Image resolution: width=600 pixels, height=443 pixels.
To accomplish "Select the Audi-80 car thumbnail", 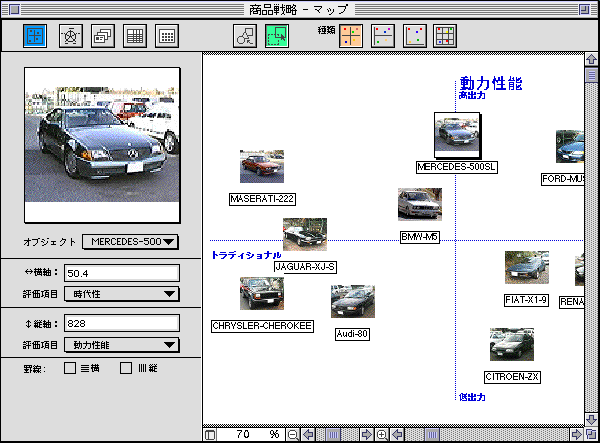I will click(353, 301).
